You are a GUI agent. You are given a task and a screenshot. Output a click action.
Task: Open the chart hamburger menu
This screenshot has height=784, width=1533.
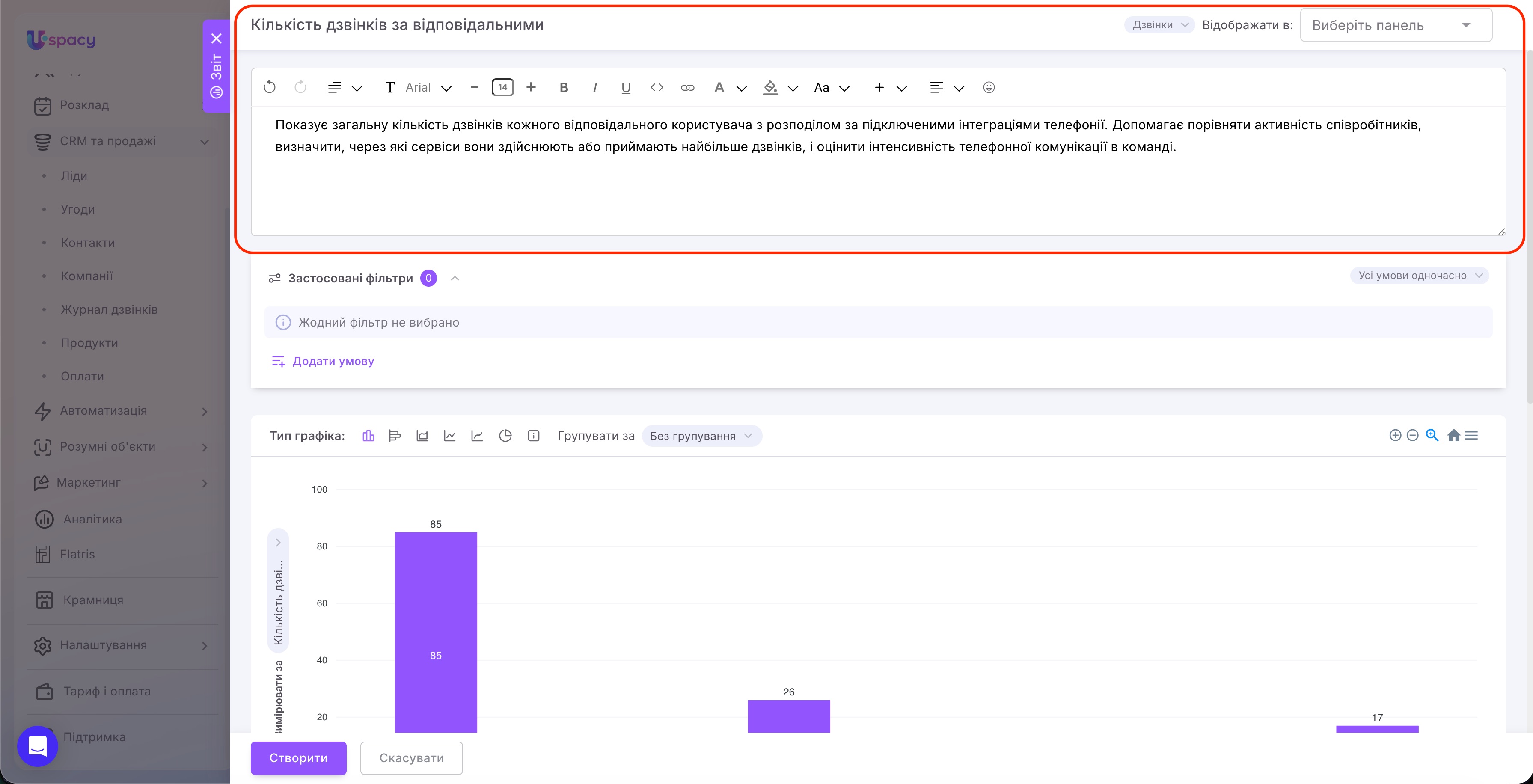coord(1471,435)
